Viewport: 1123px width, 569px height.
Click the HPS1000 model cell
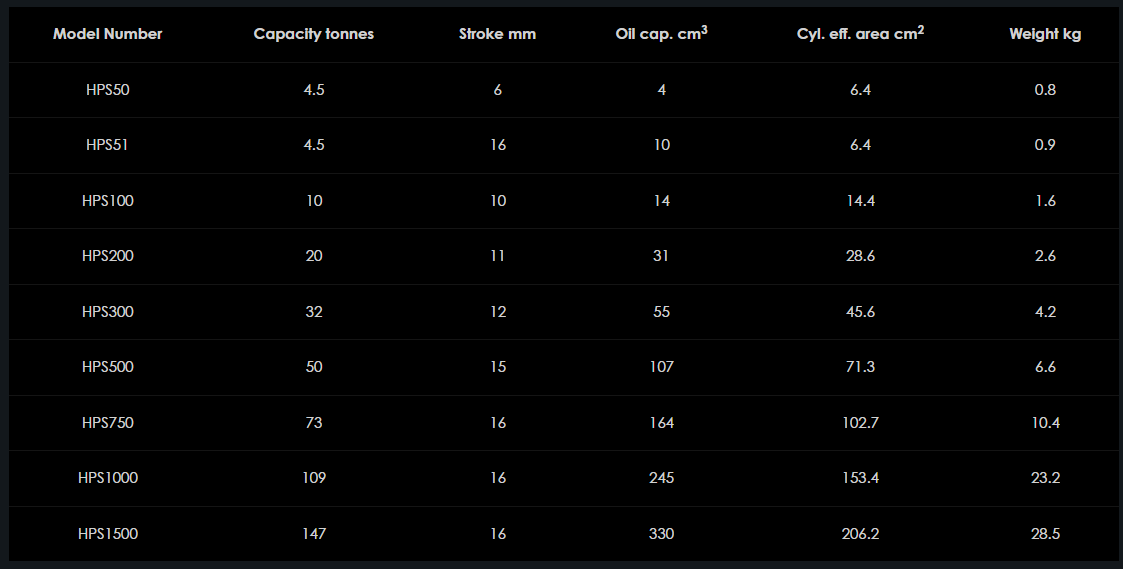point(108,478)
